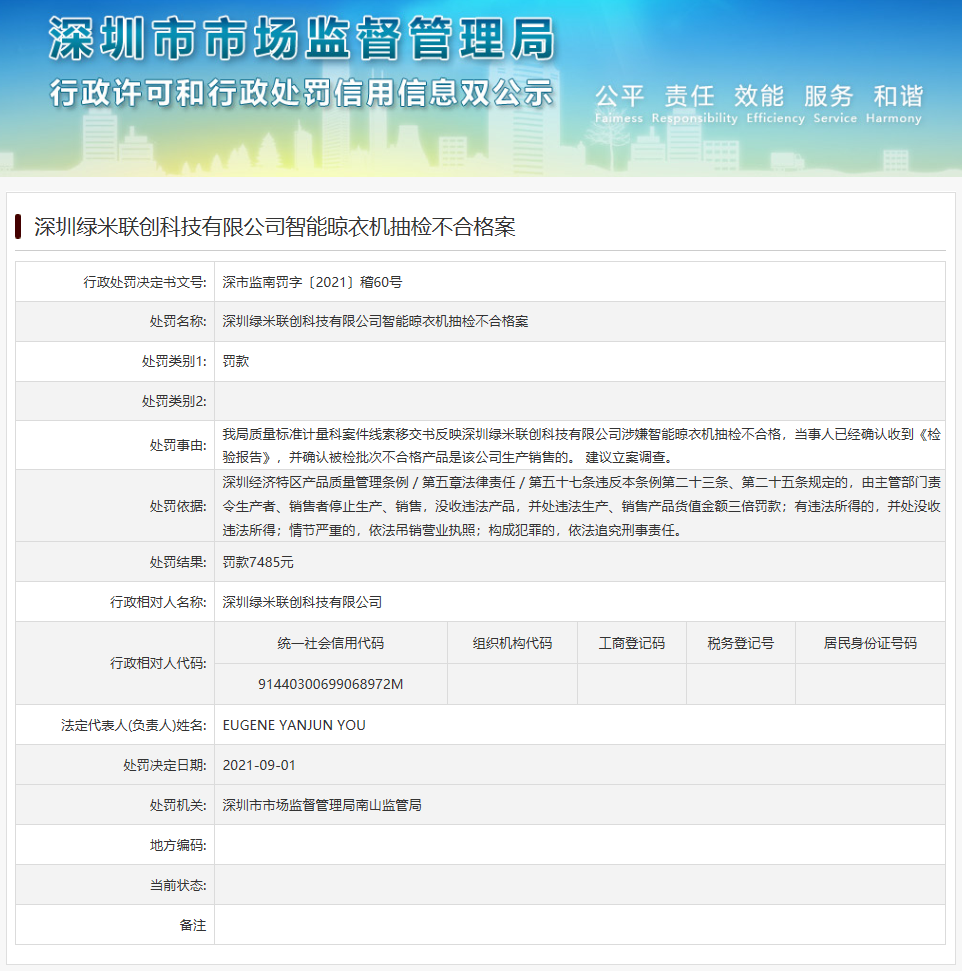Select the document number 深市监南罚字〔2021〕稽60号
The width and height of the screenshot is (962, 971).
click(312, 282)
